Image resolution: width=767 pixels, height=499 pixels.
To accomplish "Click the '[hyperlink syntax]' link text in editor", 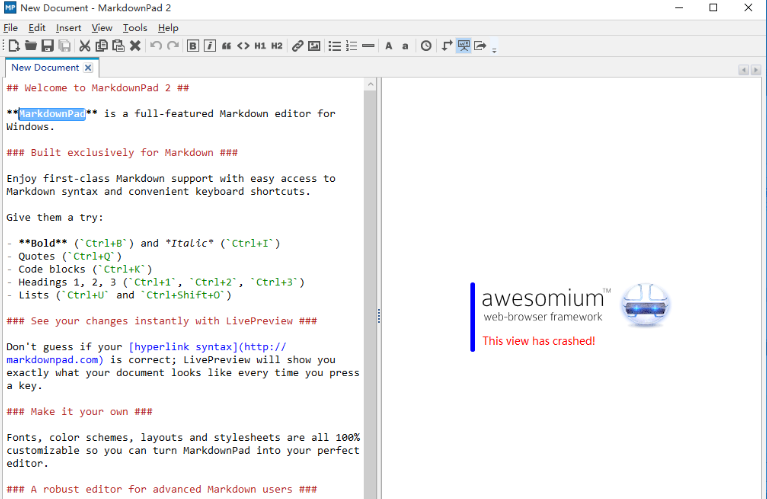I will click(183, 347).
